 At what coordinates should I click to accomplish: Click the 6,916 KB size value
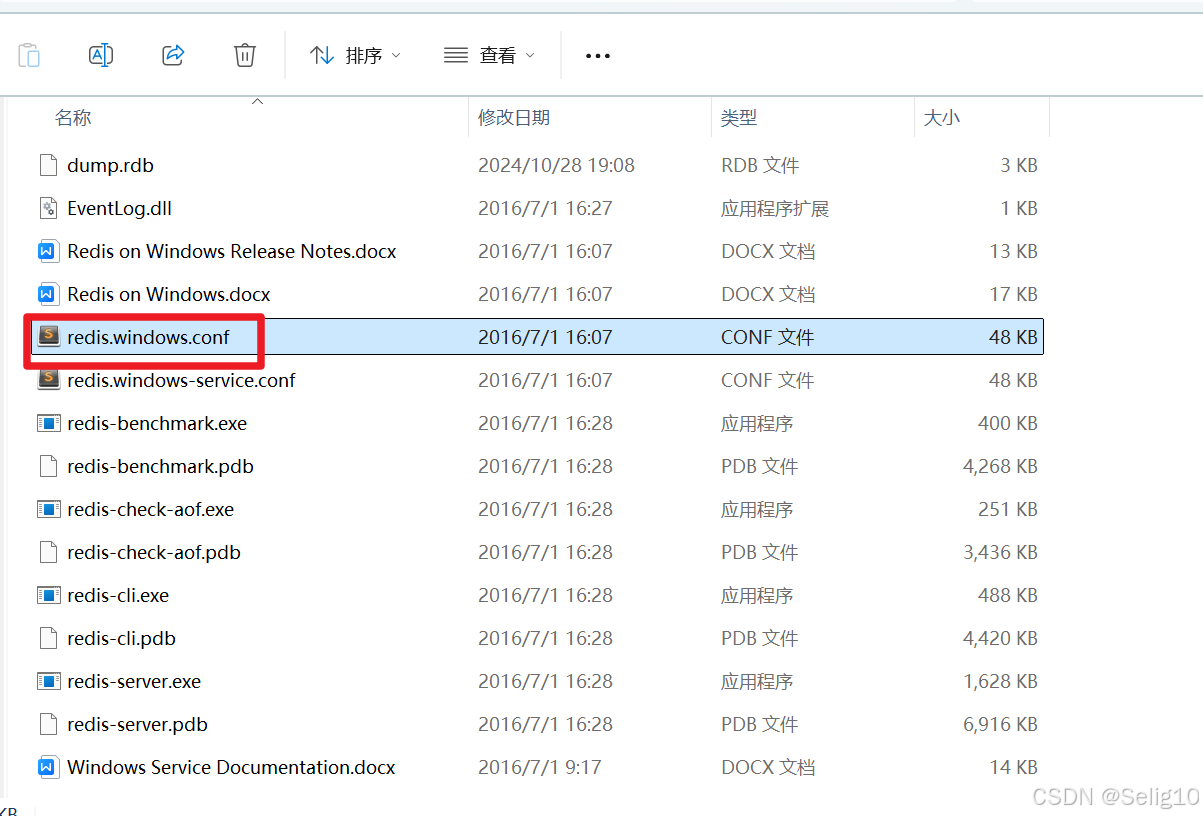coord(1000,724)
